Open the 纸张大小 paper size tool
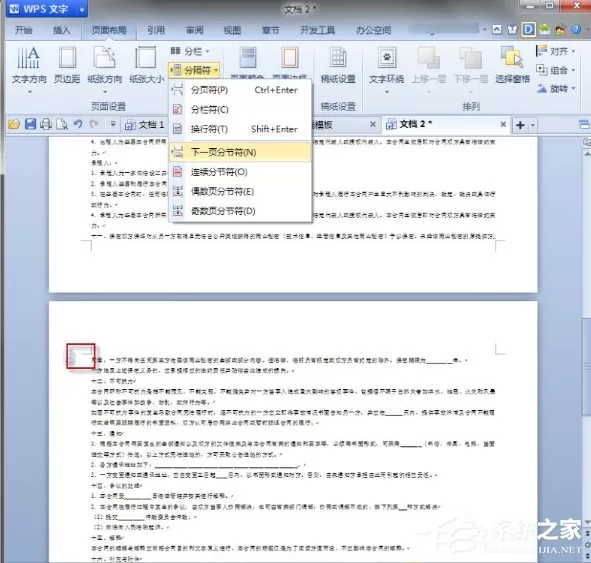Image resolution: width=591 pixels, height=563 pixels. point(146,64)
